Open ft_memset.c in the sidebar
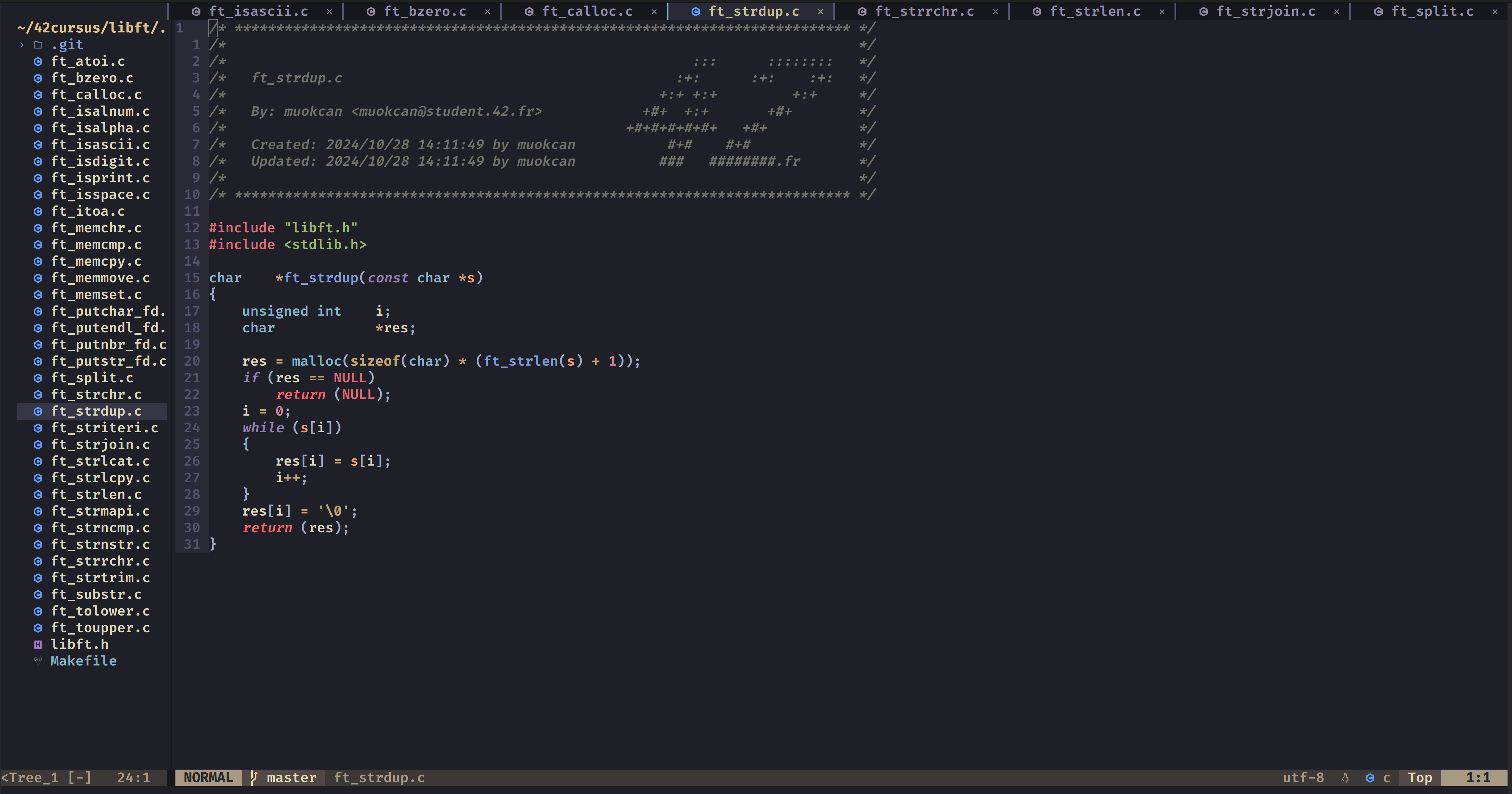 [96, 294]
